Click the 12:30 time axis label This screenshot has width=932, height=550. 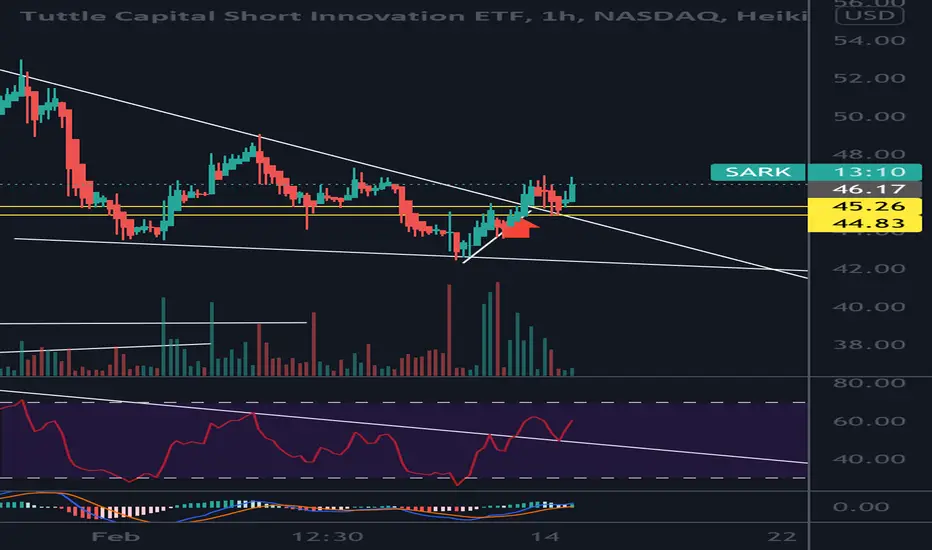(x=328, y=536)
